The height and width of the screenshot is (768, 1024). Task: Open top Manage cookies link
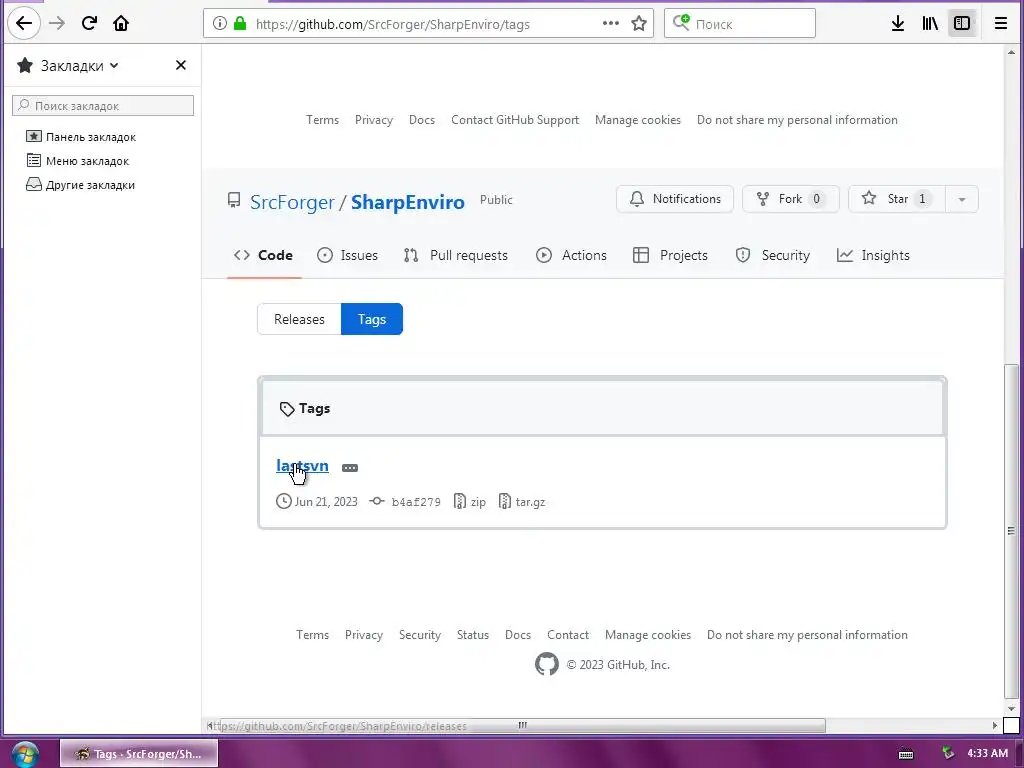click(638, 120)
